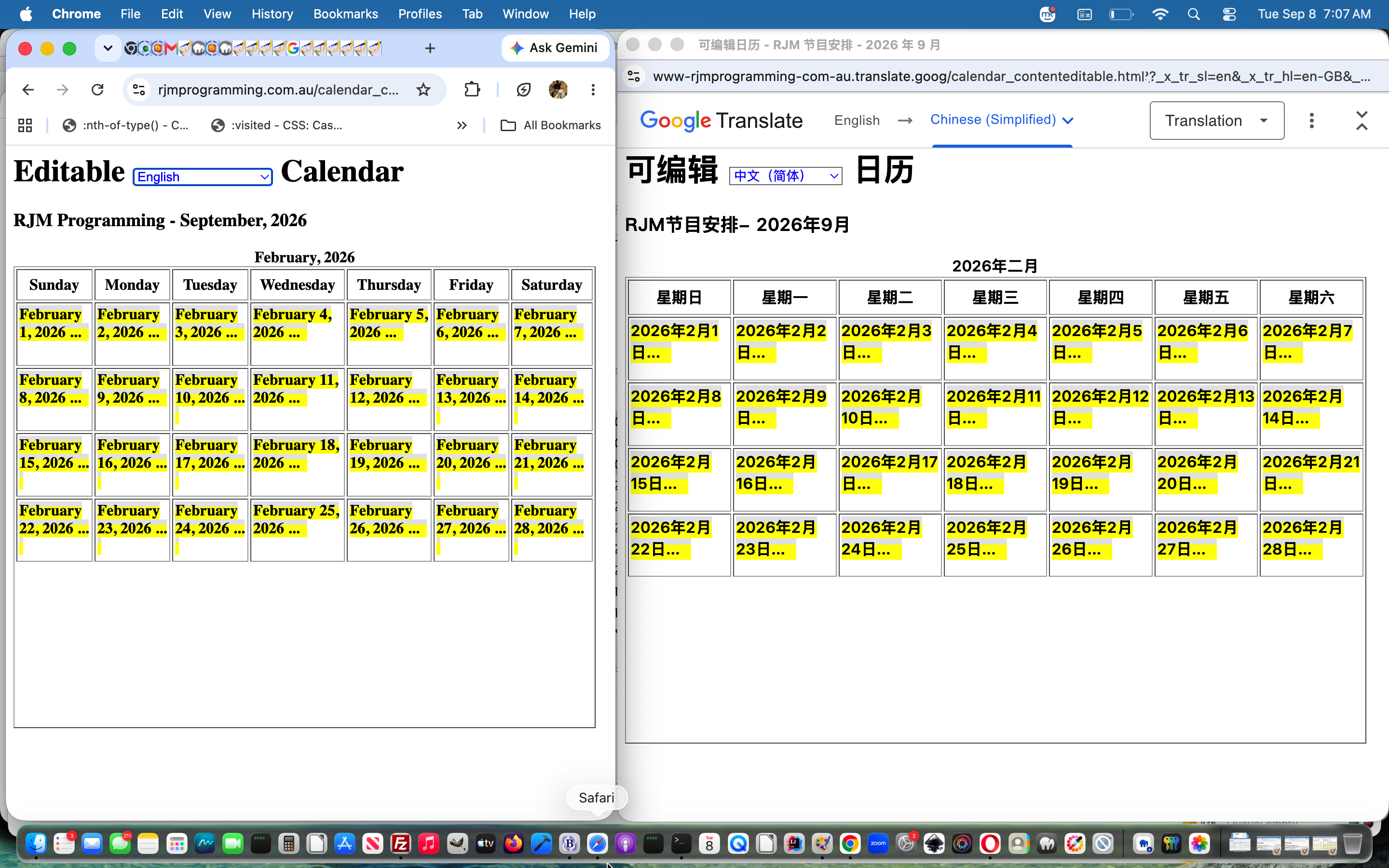The image size is (1389, 868).
Task: Open IntelliJ IDEA from the dock
Action: pyautogui.click(x=794, y=843)
